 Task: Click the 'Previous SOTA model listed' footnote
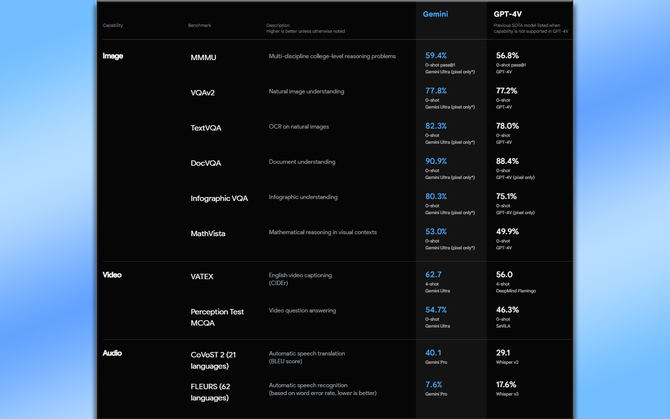pos(531,28)
